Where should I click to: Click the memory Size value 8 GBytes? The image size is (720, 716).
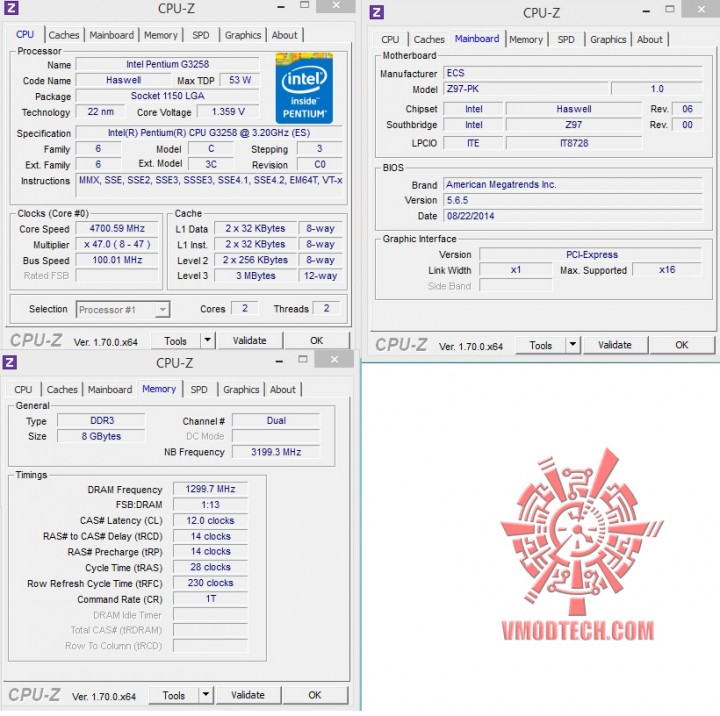click(x=101, y=436)
